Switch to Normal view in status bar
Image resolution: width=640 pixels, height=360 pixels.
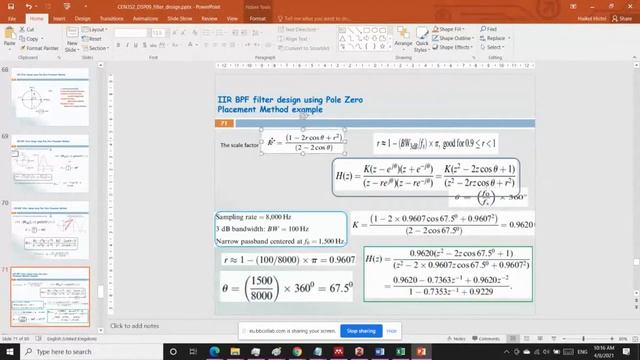tap(513, 339)
